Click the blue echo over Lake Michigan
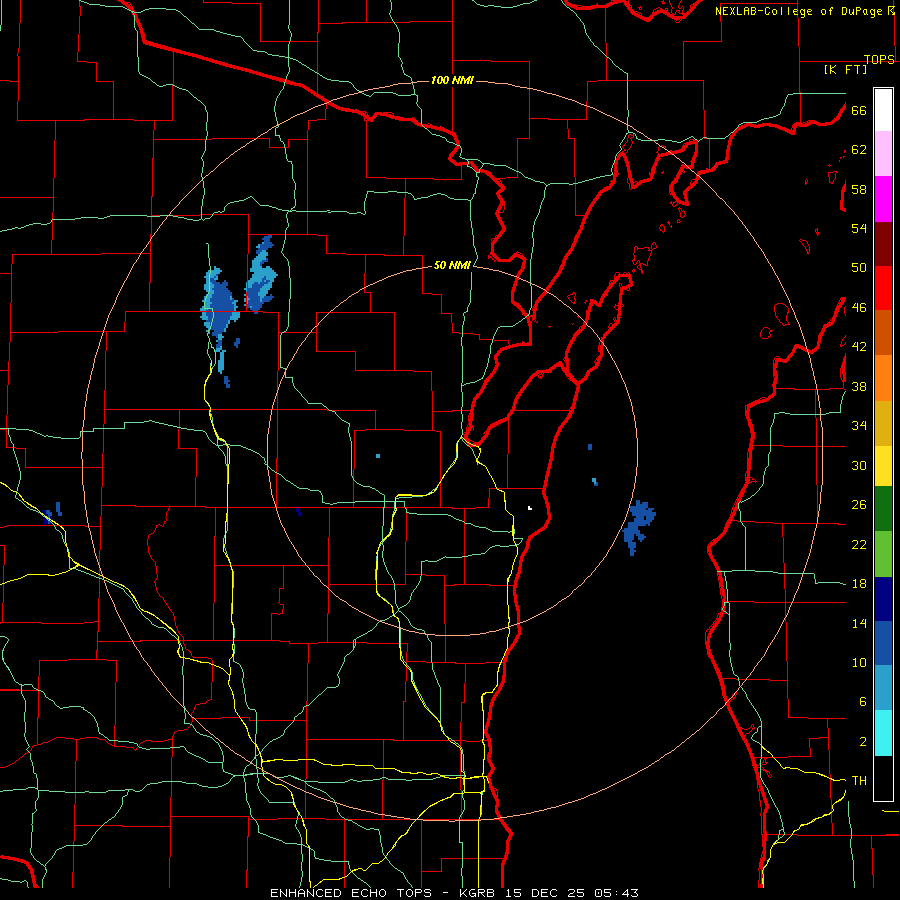The width and height of the screenshot is (900, 900). click(639, 526)
